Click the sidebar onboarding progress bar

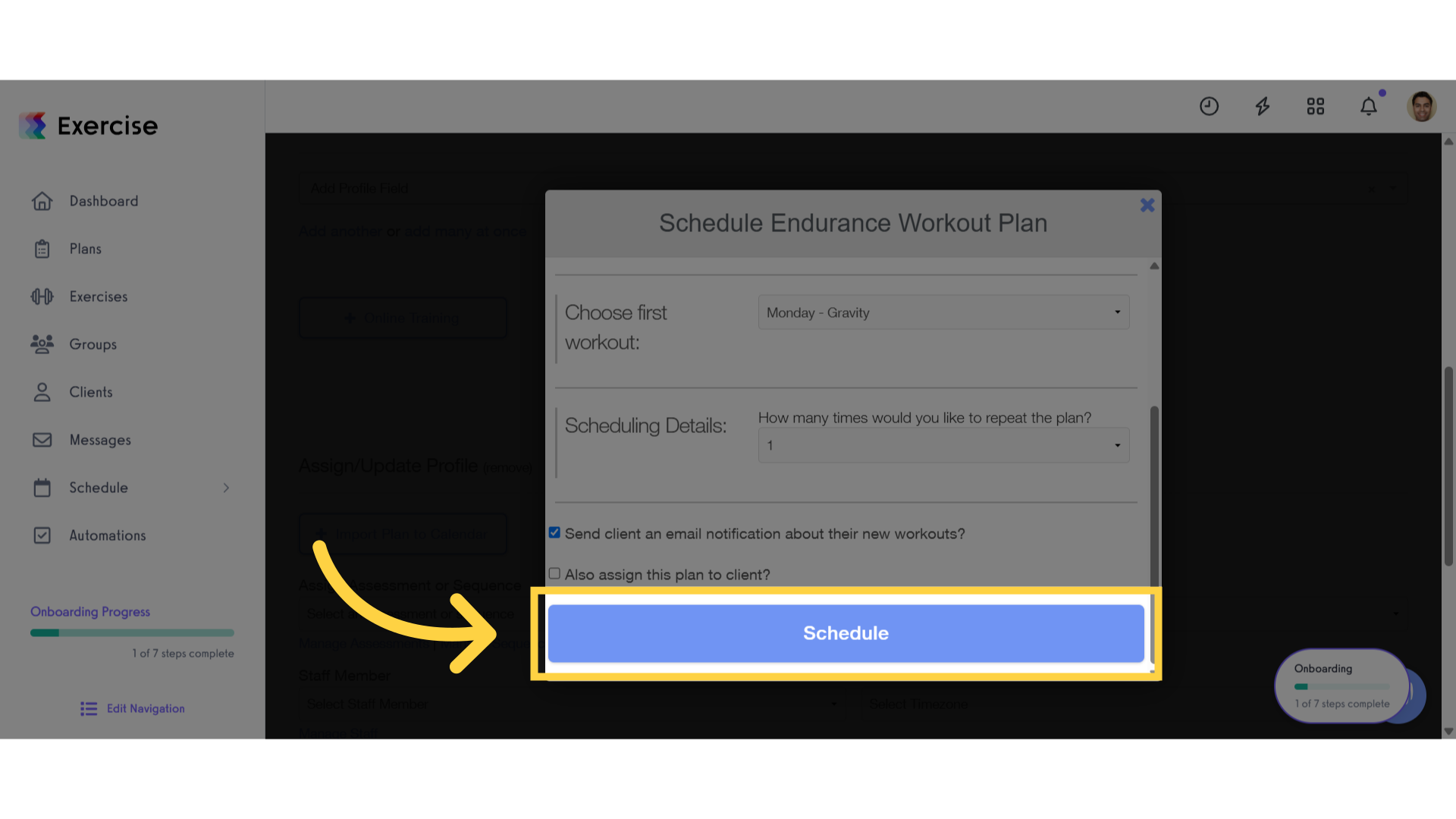(132, 632)
